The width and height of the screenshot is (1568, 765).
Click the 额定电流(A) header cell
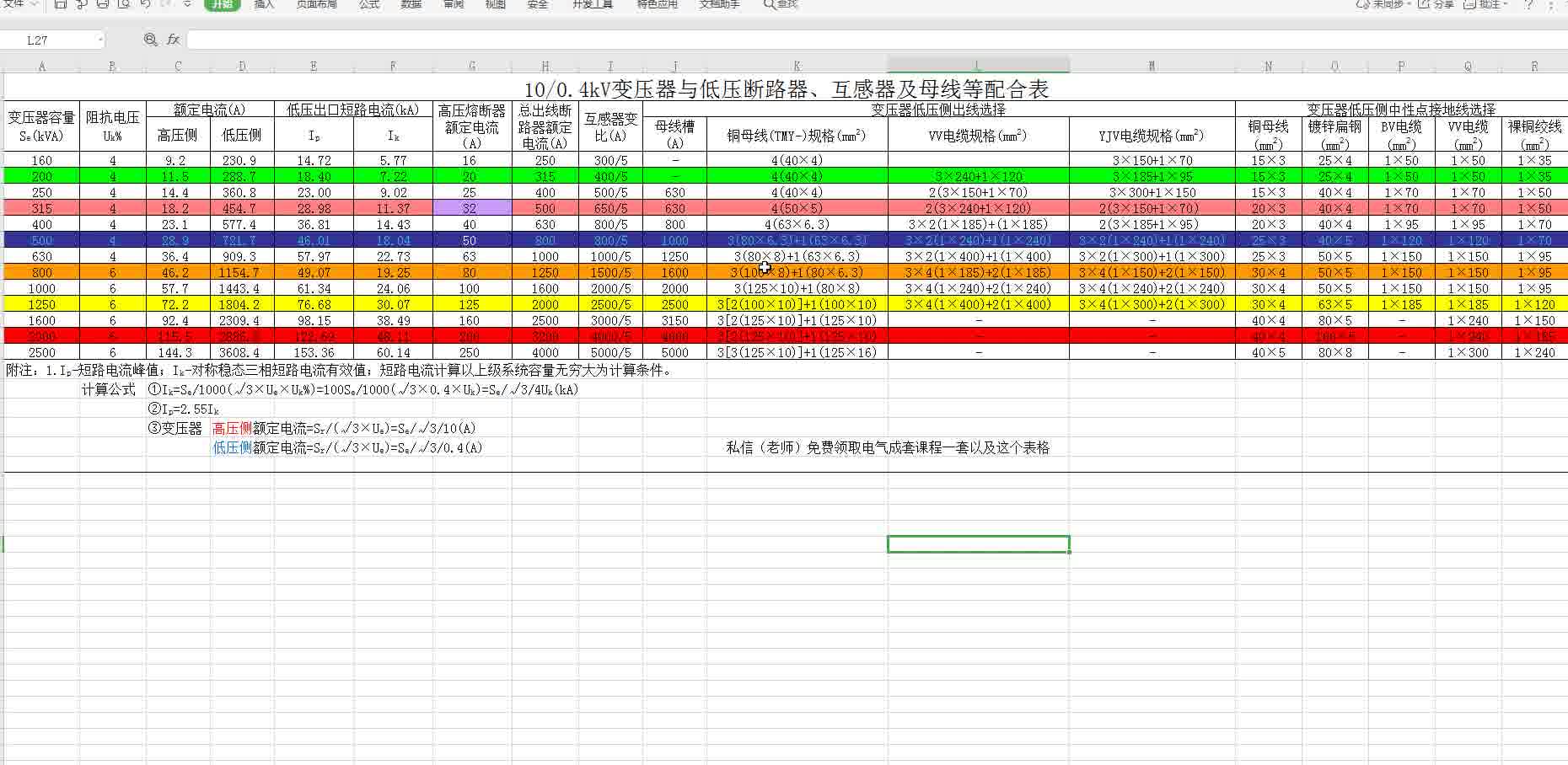[x=209, y=110]
